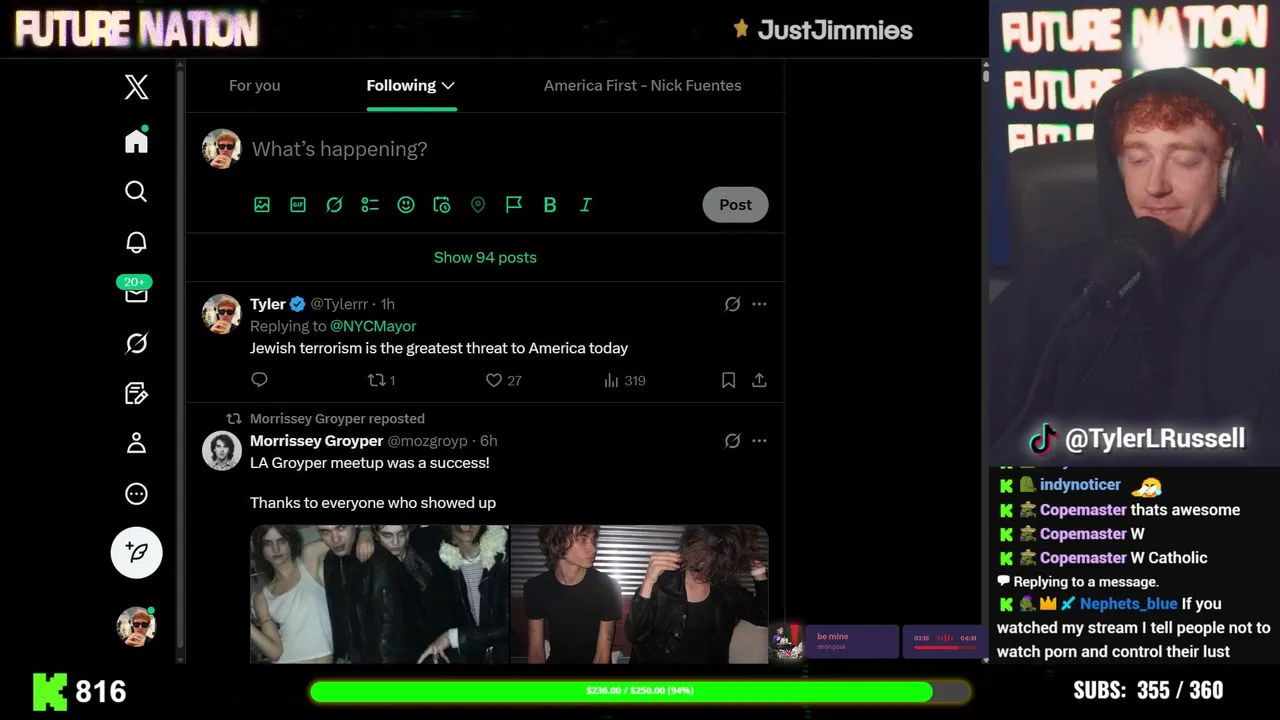Screen dimensions: 1280x720
Task: Open Tyler's avatar on the post
Action: tap(222, 314)
